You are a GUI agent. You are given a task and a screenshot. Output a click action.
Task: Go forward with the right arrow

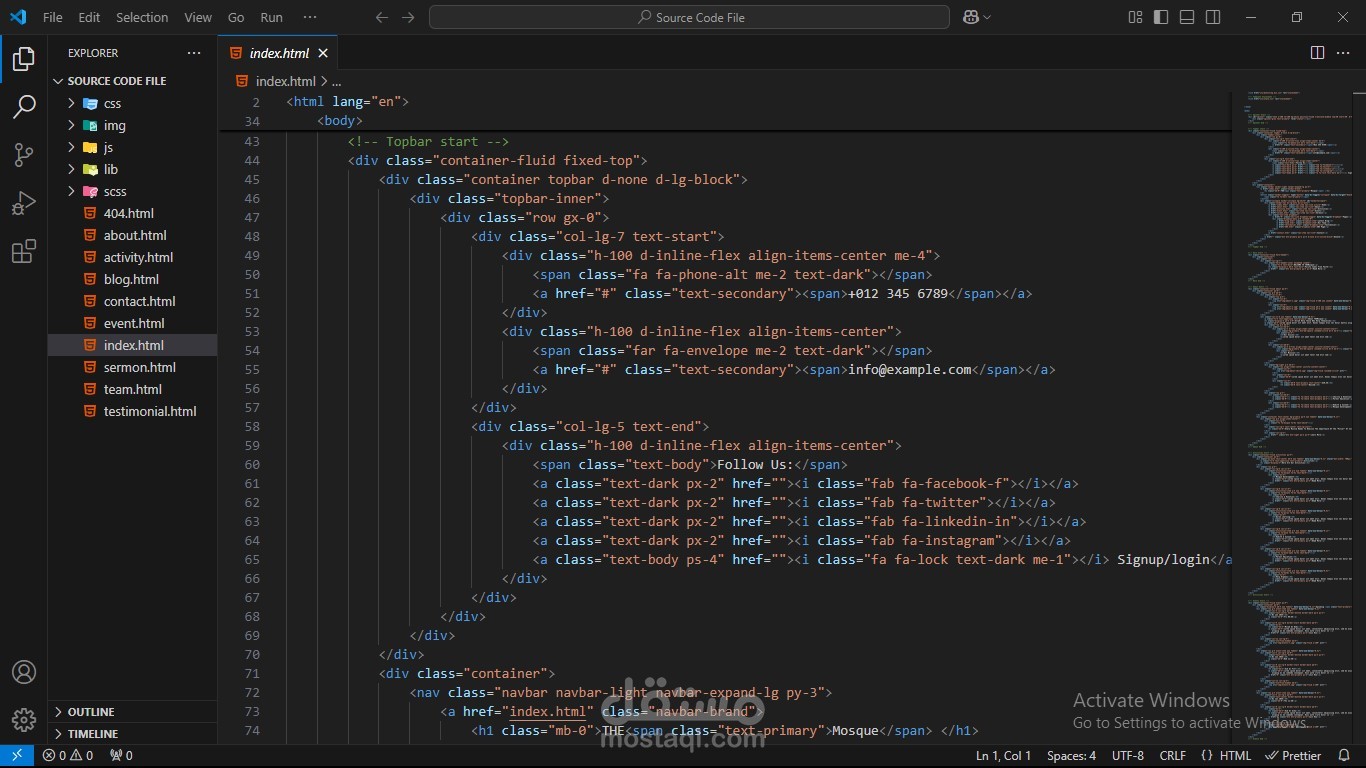pyautogui.click(x=407, y=17)
